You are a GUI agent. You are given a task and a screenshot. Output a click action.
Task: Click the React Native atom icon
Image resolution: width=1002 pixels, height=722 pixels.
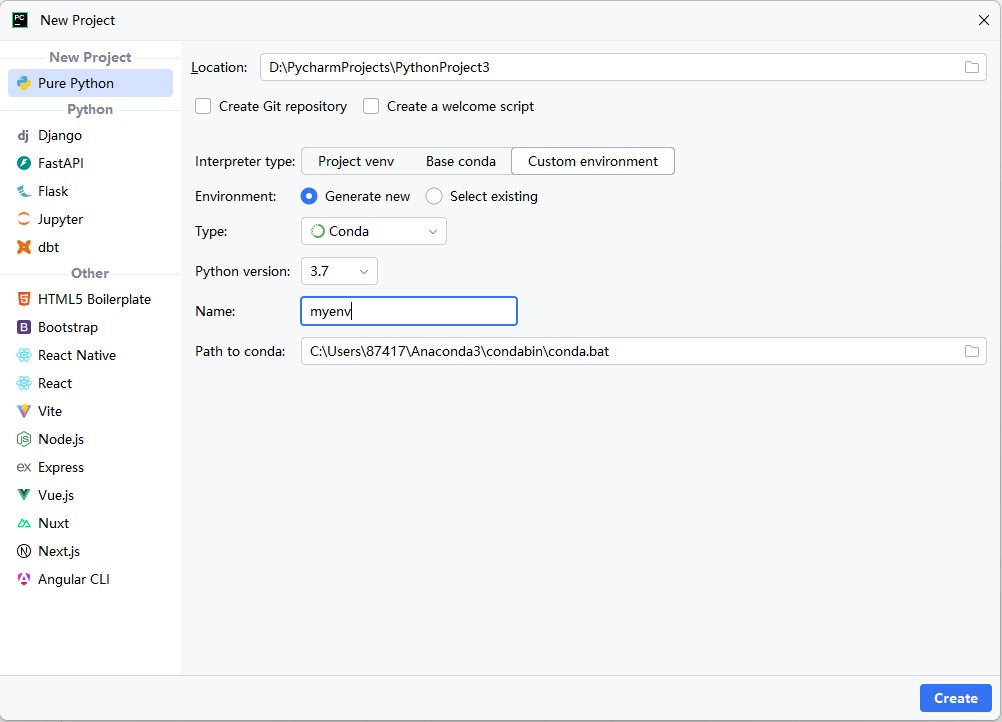point(24,355)
